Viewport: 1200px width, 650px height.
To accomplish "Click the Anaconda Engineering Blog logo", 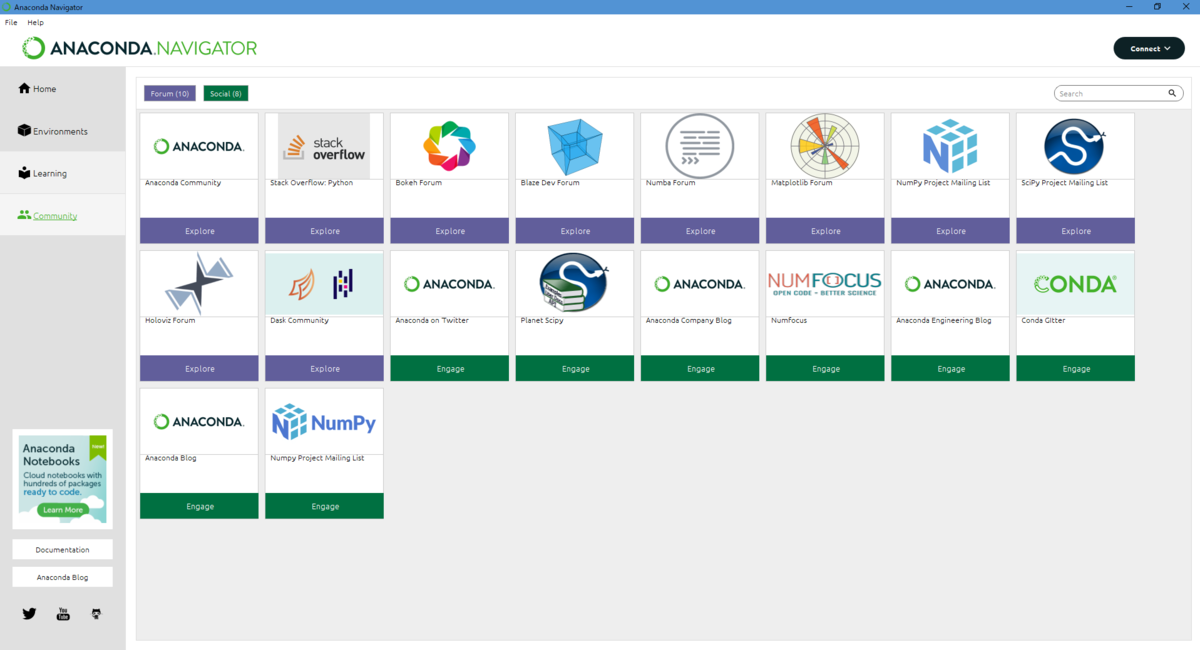I will [x=950, y=284].
